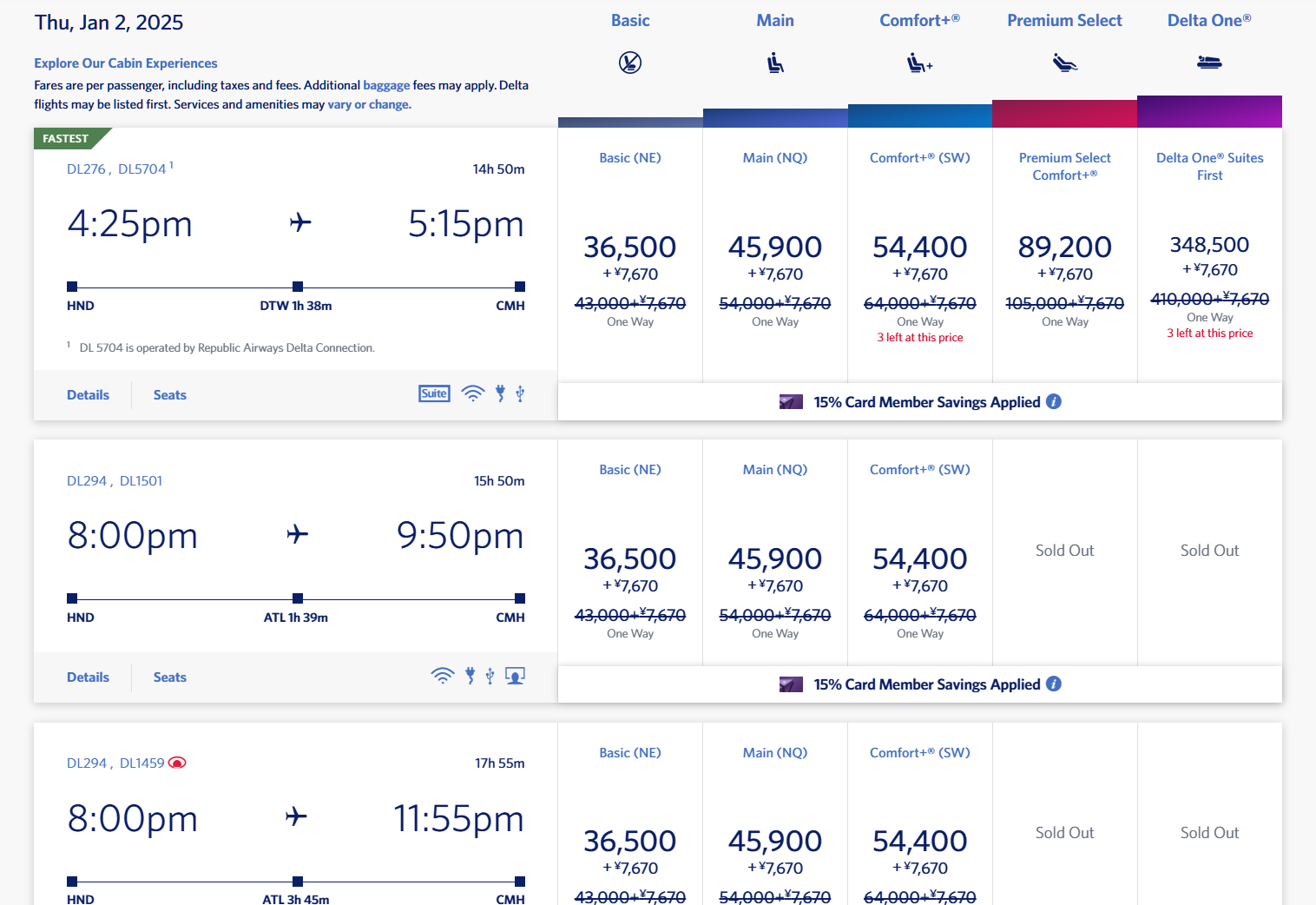
Task: Click the Delta One lie-flat bed icon
Action: (1209, 63)
